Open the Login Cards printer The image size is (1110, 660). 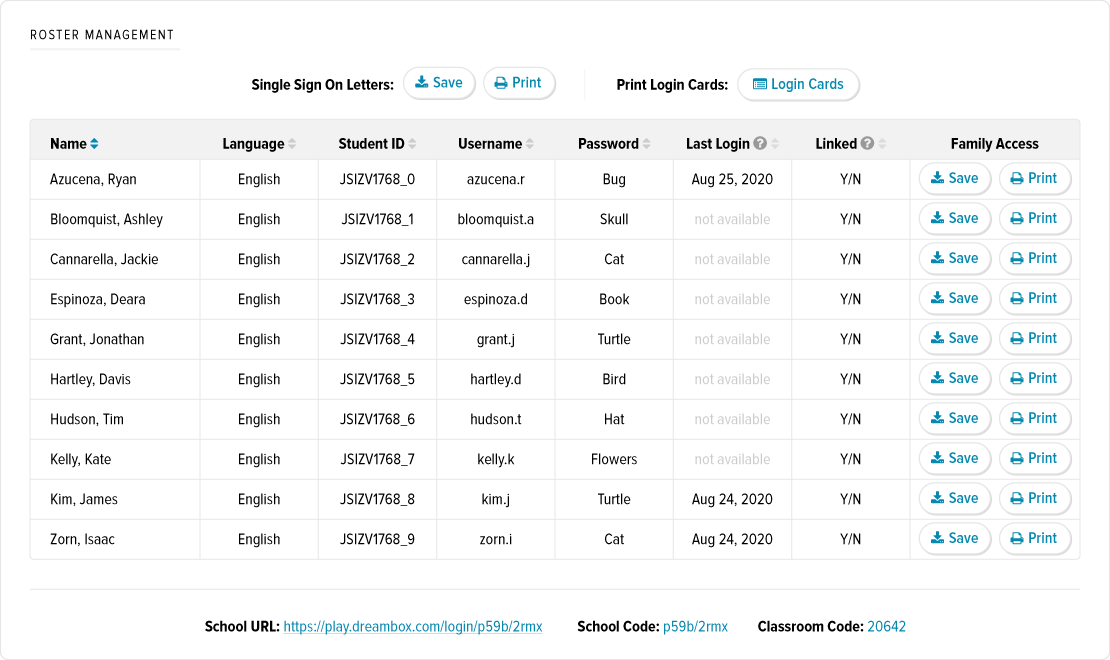[x=798, y=85]
